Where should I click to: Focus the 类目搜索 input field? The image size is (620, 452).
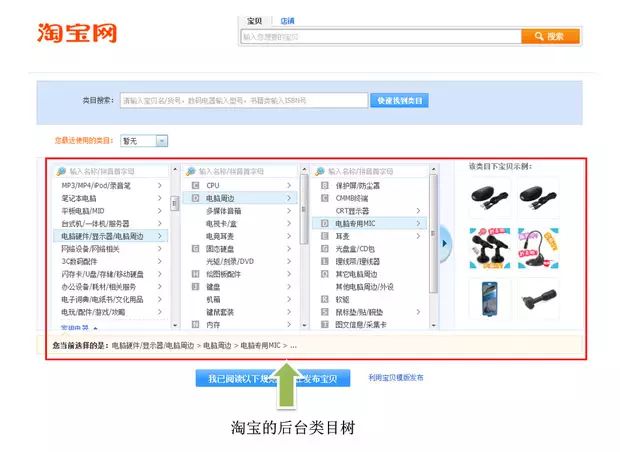(244, 100)
